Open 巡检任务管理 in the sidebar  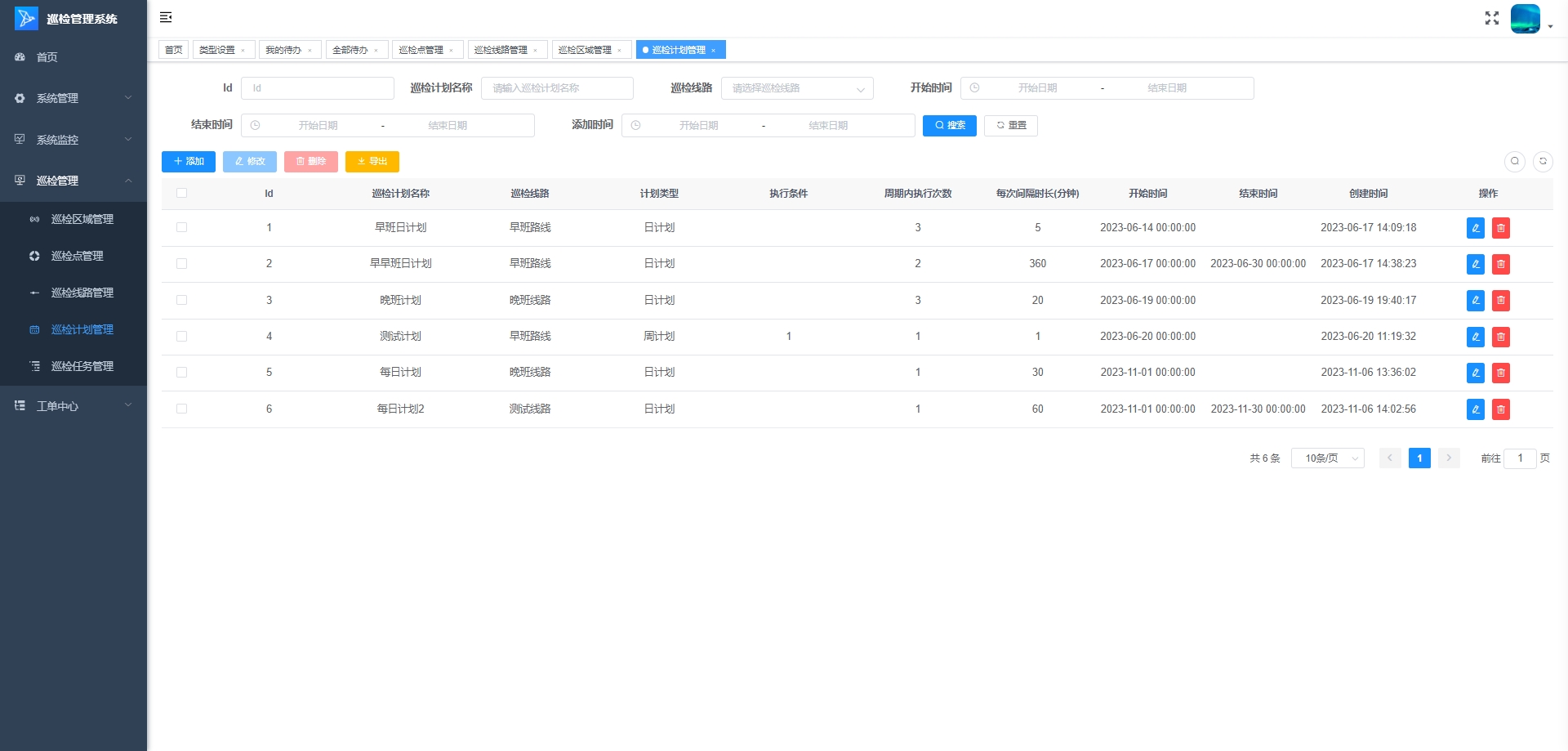[82, 366]
